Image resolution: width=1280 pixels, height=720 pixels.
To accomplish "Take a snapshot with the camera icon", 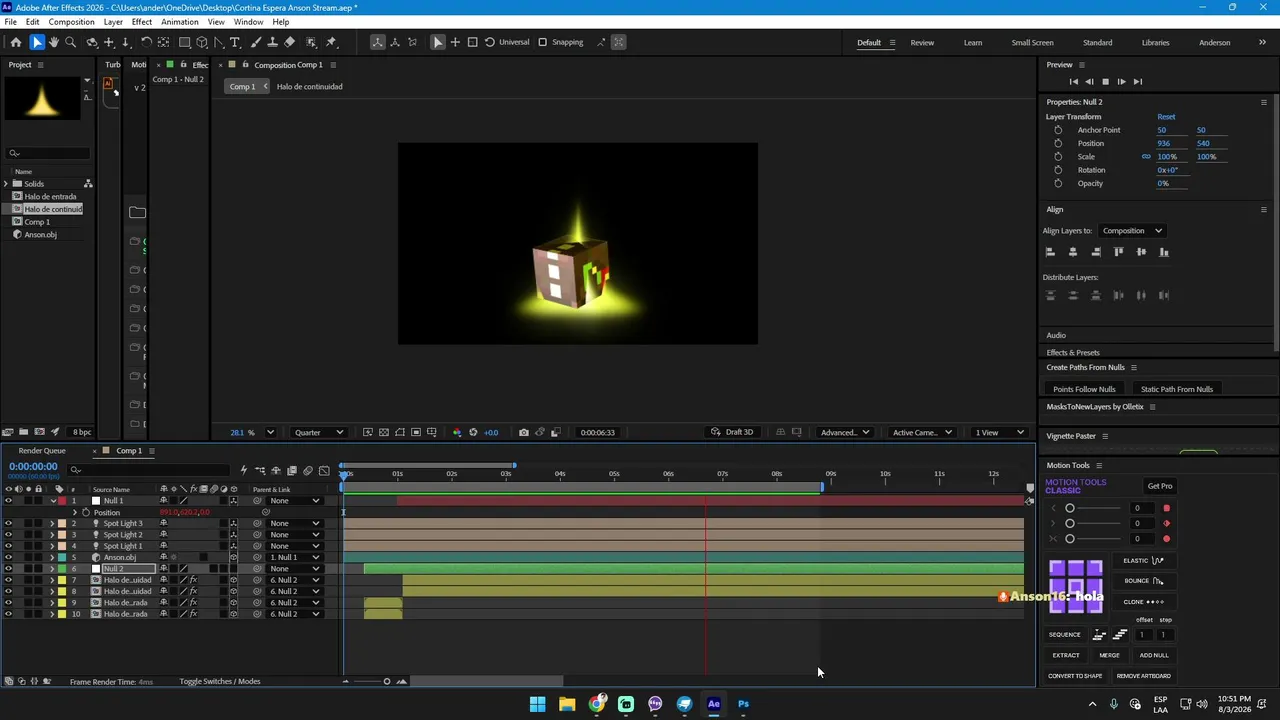I will tap(523, 432).
